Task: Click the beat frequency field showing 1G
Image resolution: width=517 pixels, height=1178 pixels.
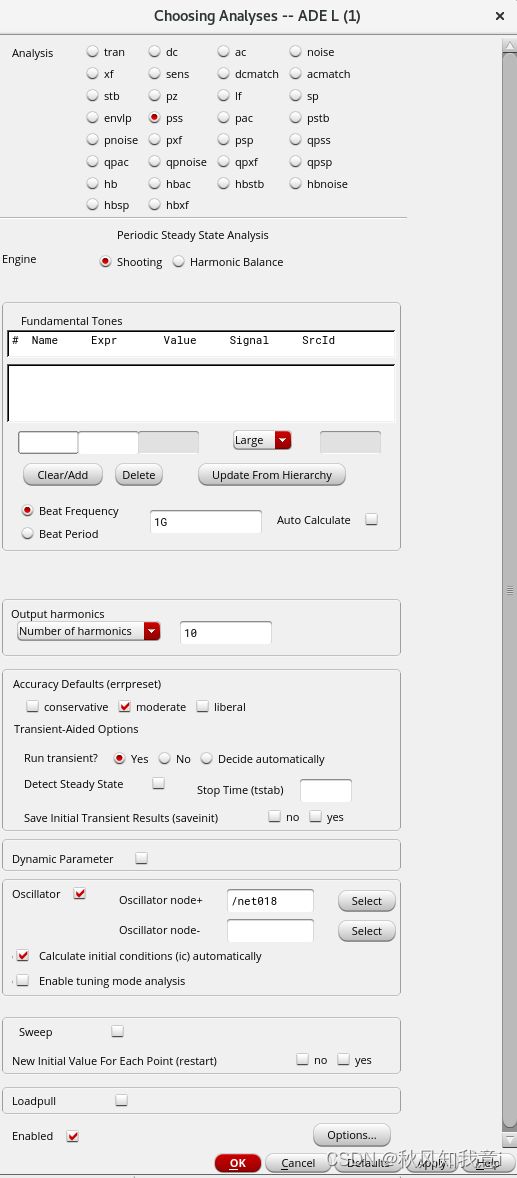Action: pos(206,521)
